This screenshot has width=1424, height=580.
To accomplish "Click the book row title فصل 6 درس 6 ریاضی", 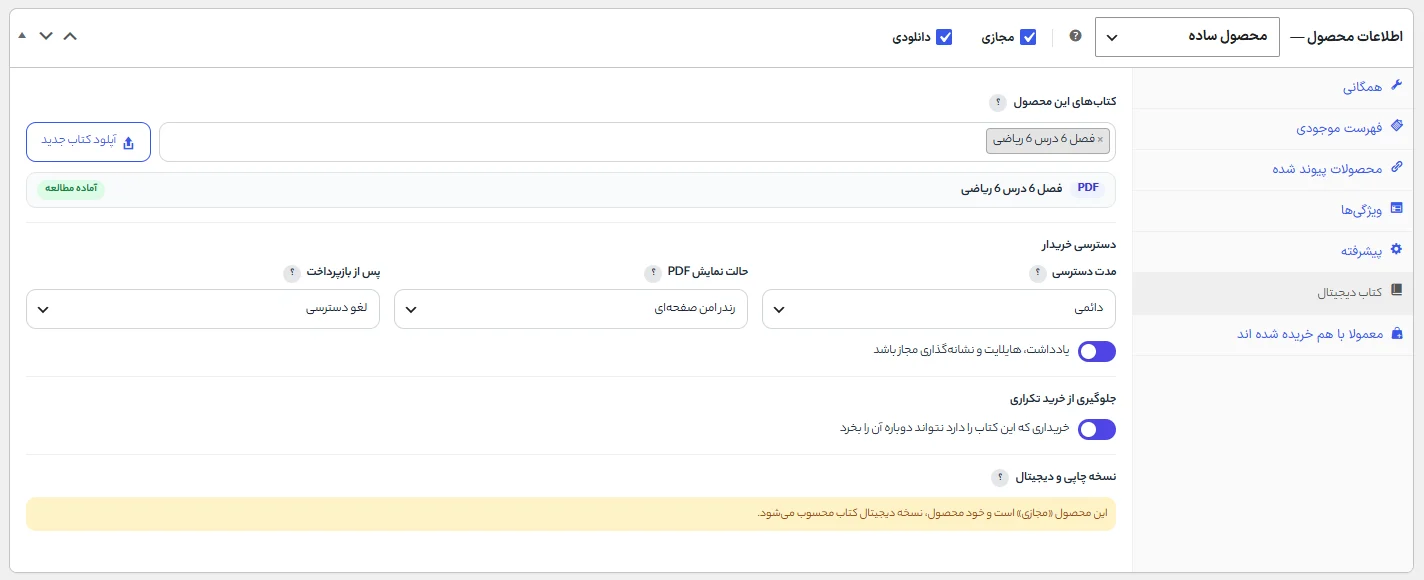I will pos(1011,188).
